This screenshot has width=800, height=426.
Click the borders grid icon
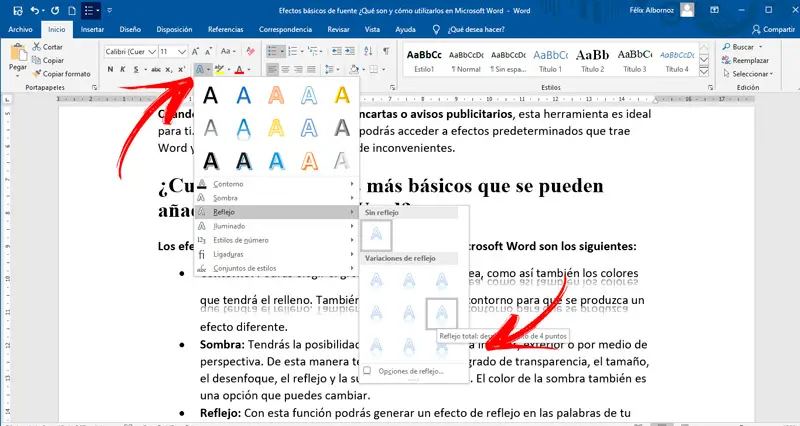coord(374,69)
